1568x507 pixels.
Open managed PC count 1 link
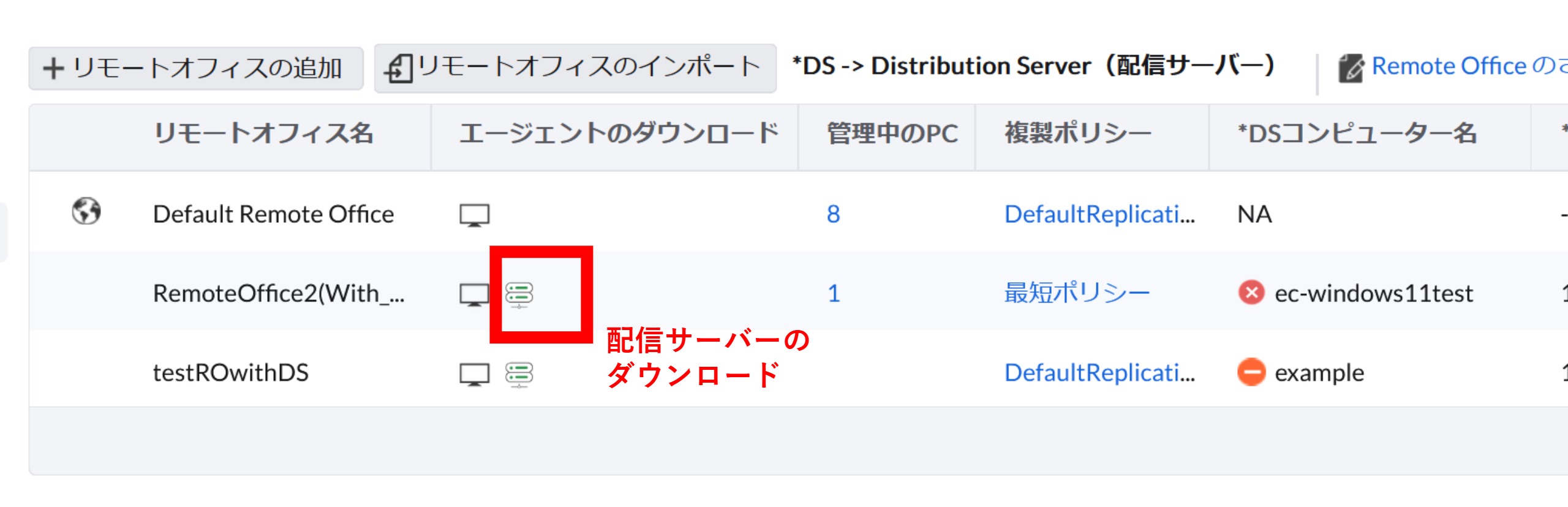(x=833, y=294)
